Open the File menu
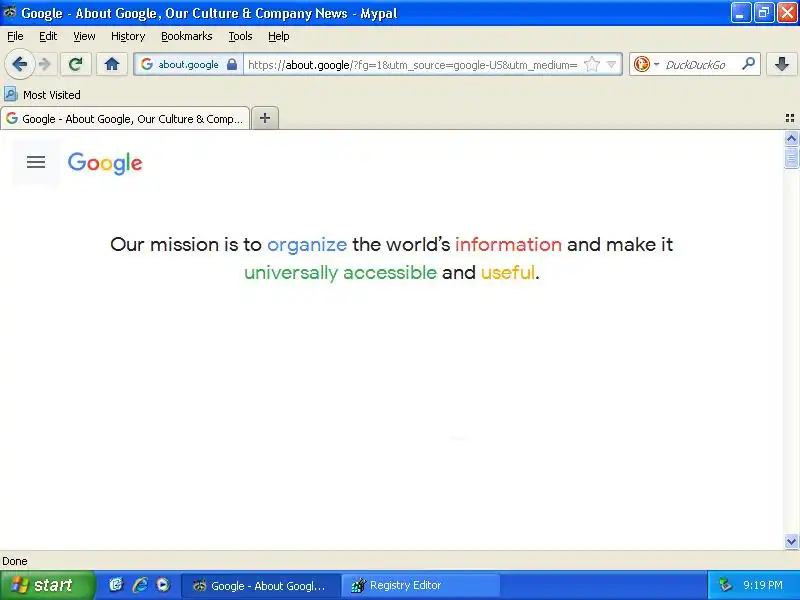 click(15, 36)
